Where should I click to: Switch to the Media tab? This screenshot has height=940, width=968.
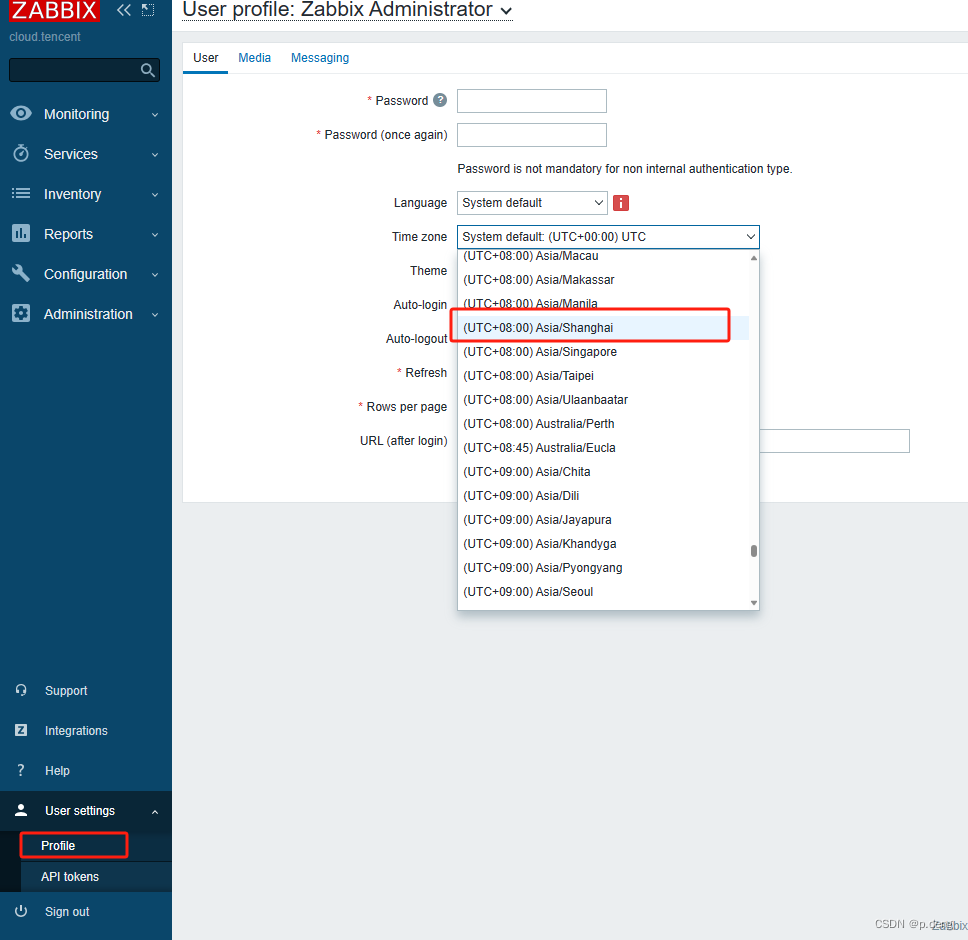pyautogui.click(x=254, y=58)
